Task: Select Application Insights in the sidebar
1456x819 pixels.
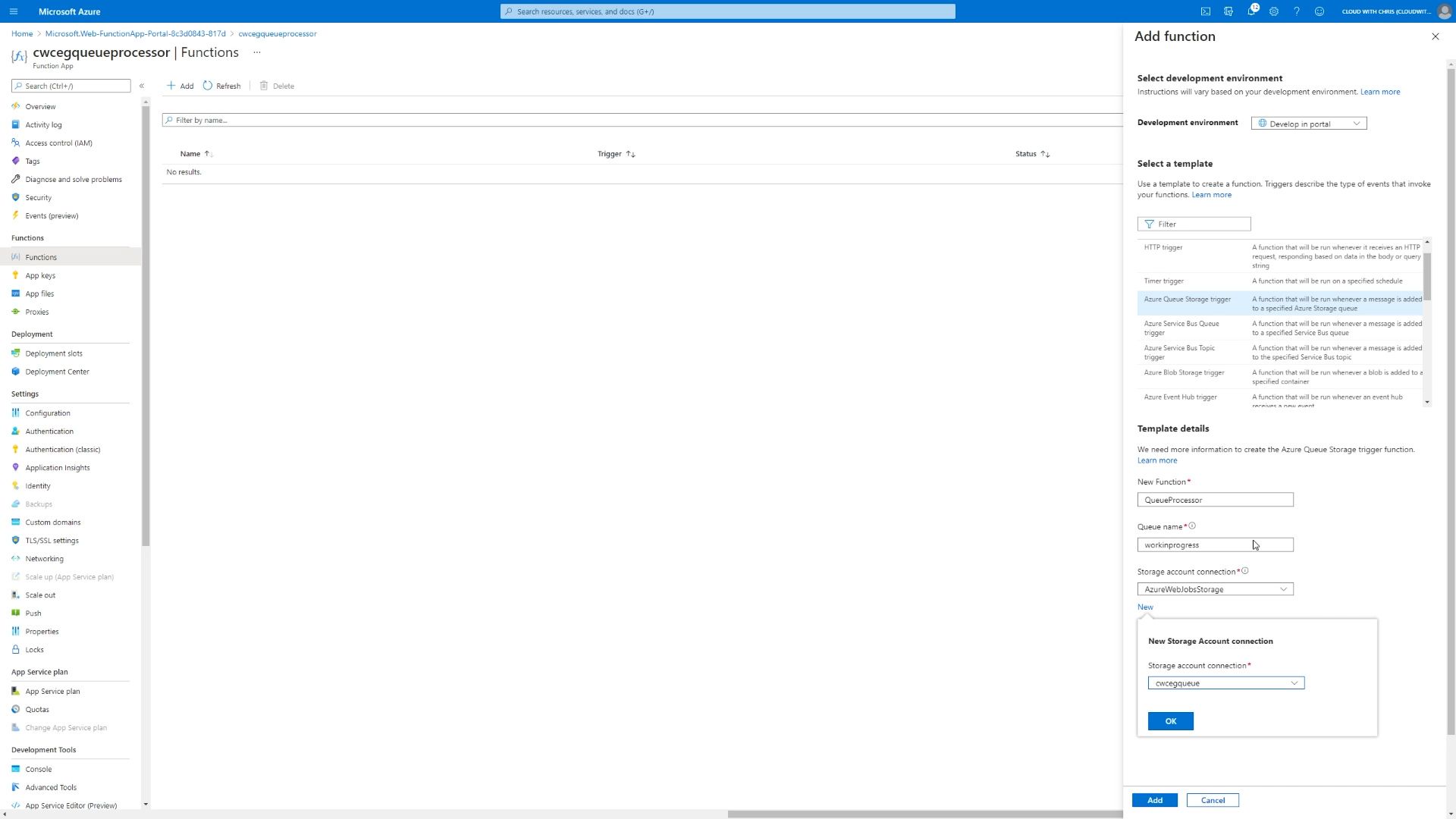Action: click(x=56, y=467)
